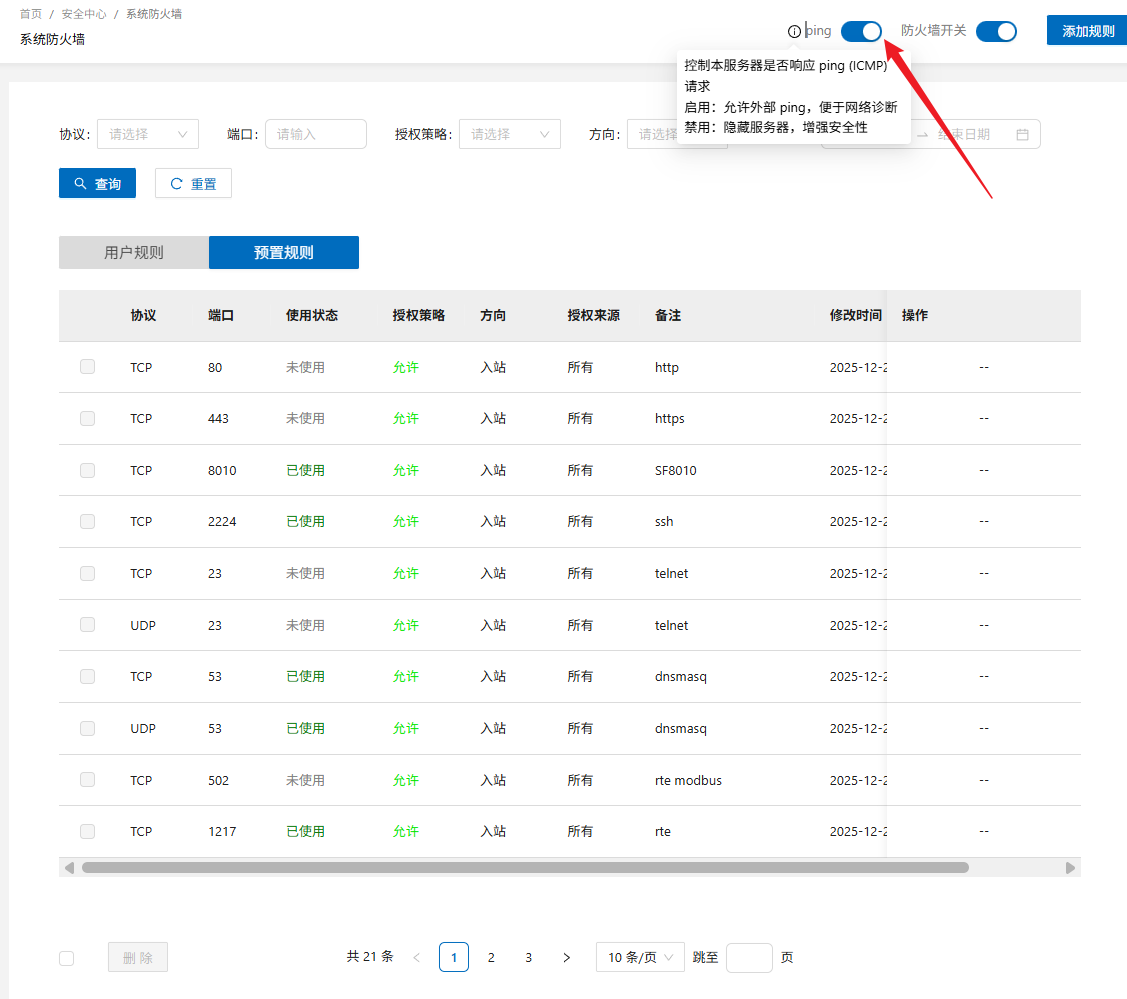The image size is (1127, 999).
Task: Open the 10 条/页 page size dropdown
Action: (x=640, y=957)
